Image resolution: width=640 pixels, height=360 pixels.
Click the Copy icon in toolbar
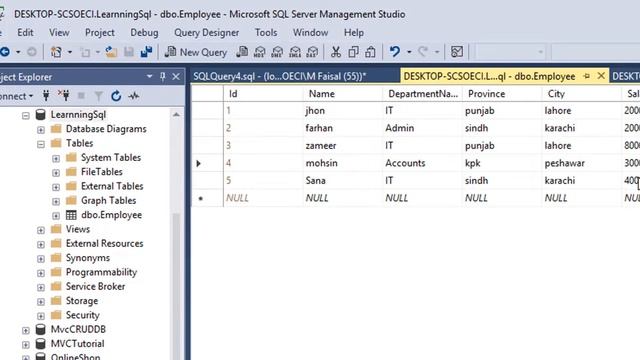[x=353, y=52]
